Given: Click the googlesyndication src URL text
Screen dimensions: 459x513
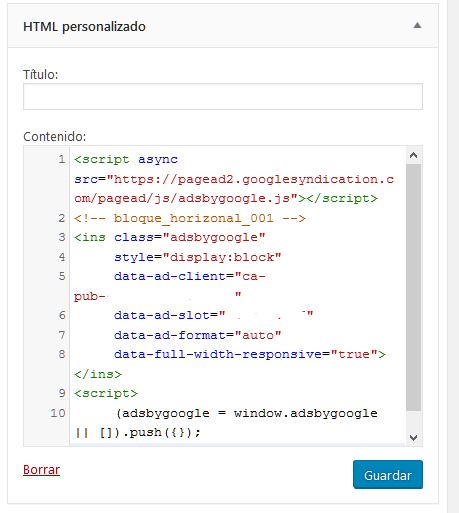Looking at the screenshot, I should click(234, 189).
